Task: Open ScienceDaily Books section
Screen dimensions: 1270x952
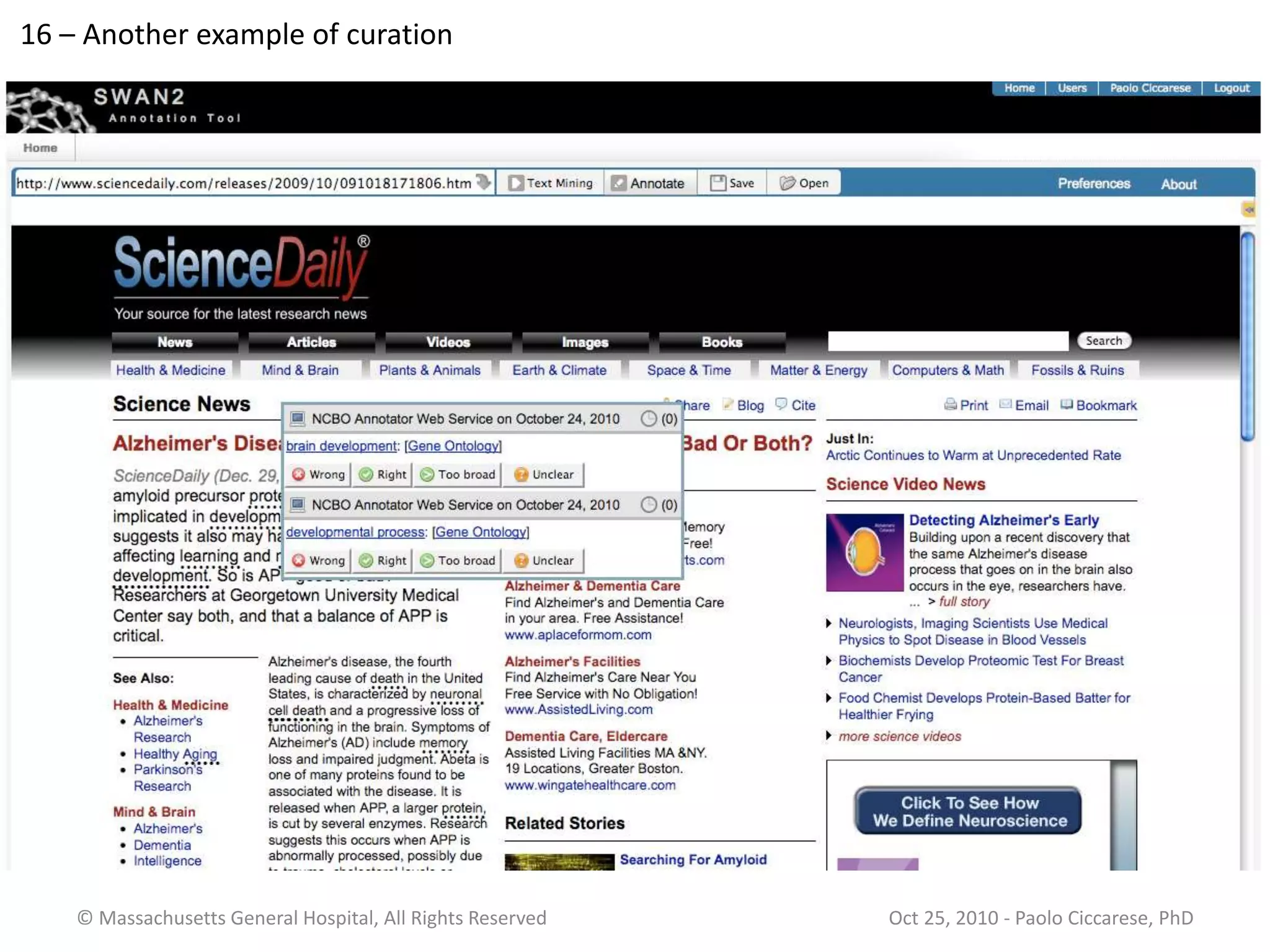Action: coord(722,342)
